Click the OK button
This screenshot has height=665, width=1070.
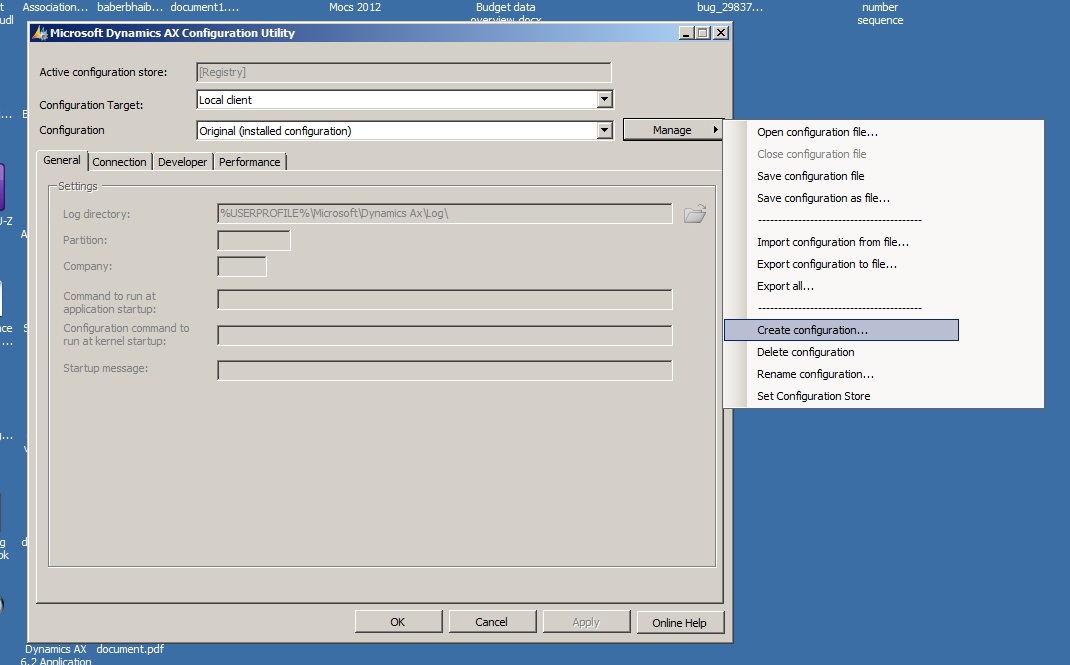coord(398,622)
